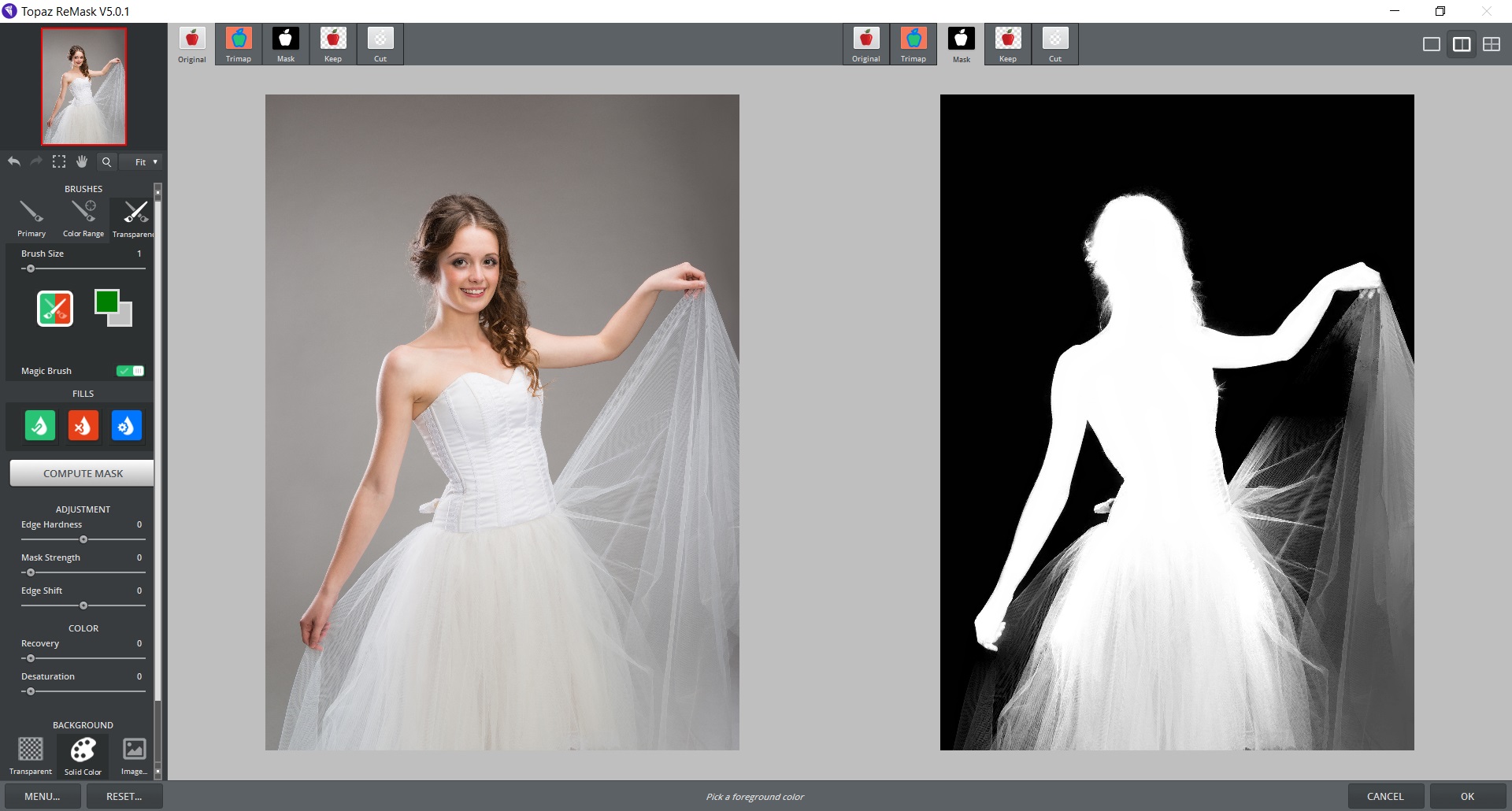Open the Zoom magnifier tool

[x=106, y=161]
